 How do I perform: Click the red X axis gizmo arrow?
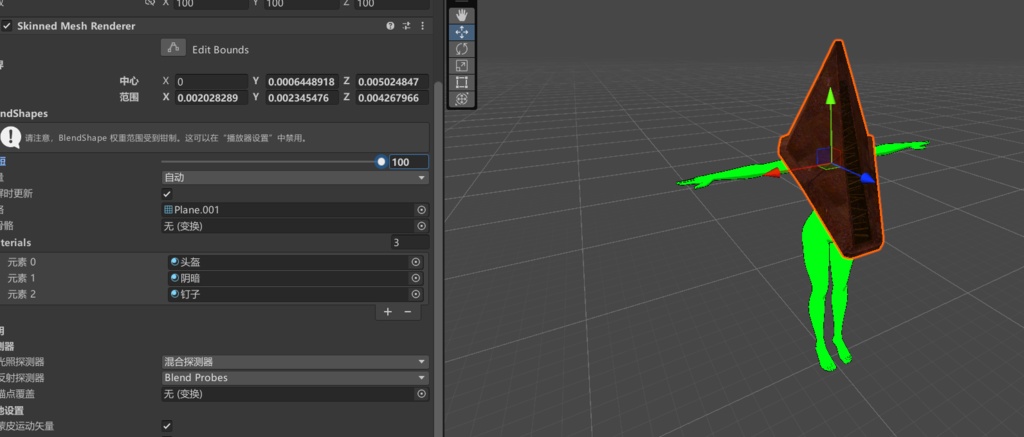coord(773,172)
